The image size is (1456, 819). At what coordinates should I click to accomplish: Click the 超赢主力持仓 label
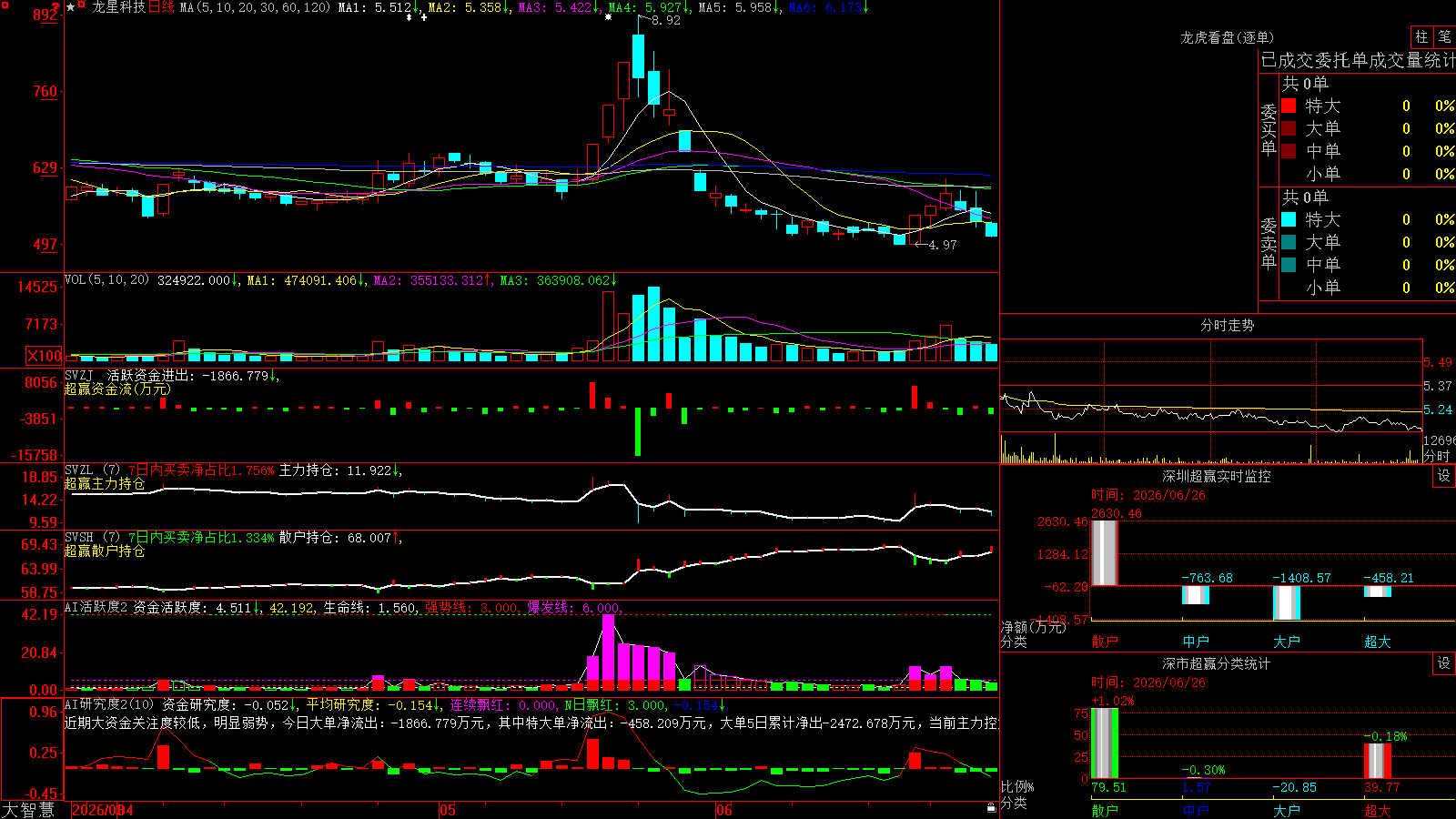pyautogui.click(x=105, y=483)
